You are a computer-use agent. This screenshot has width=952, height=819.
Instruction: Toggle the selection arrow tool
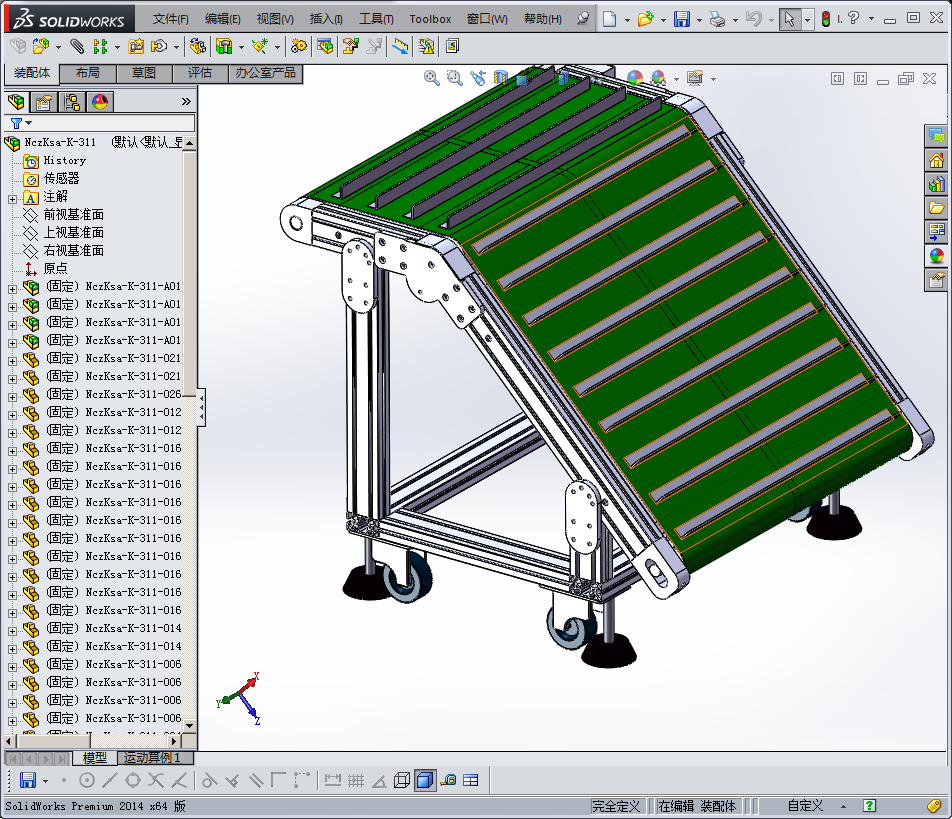[x=789, y=19]
